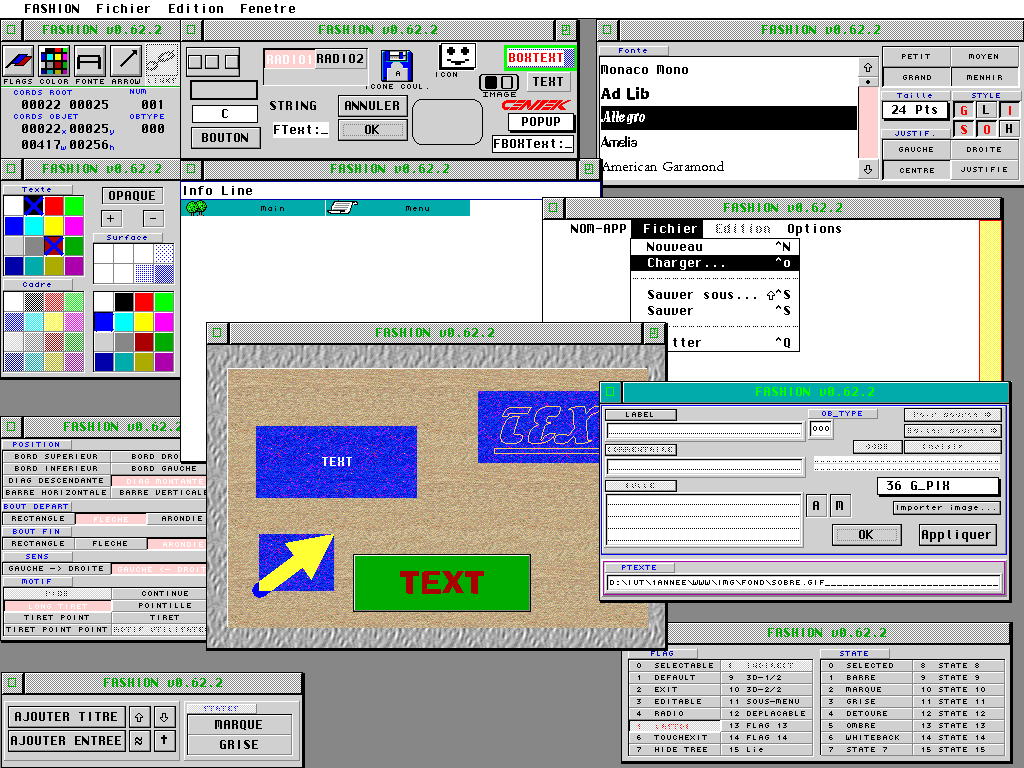The width and height of the screenshot is (1024, 768).
Task: Pick the red swatch in the Texte palette
Action: pyautogui.click(x=54, y=206)
